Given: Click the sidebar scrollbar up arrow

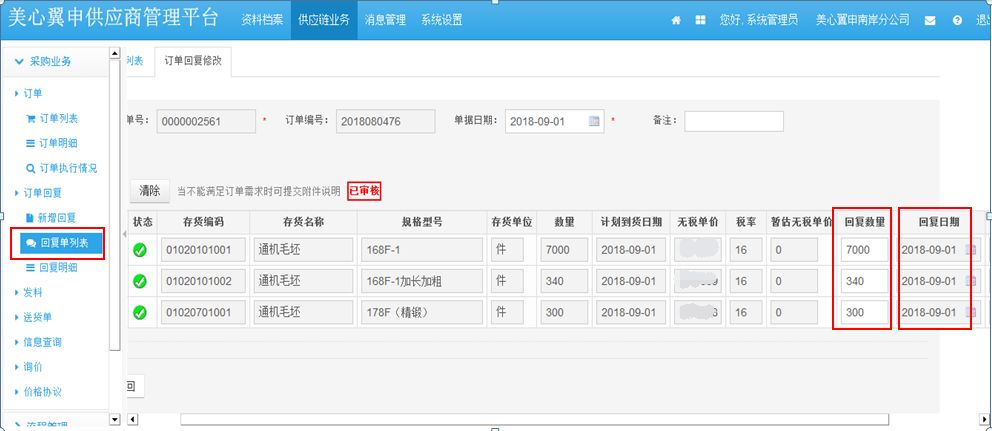Looking at the screenshot, I should point(115,54).
